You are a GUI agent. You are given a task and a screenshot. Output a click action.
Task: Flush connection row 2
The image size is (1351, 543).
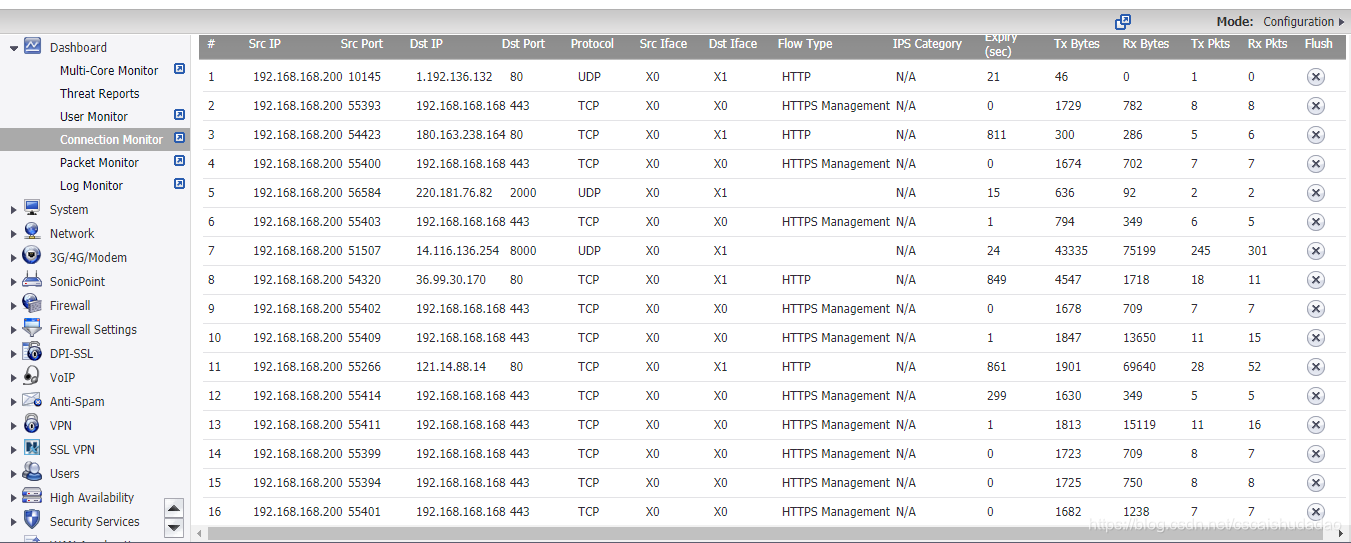click(1315, 106)
